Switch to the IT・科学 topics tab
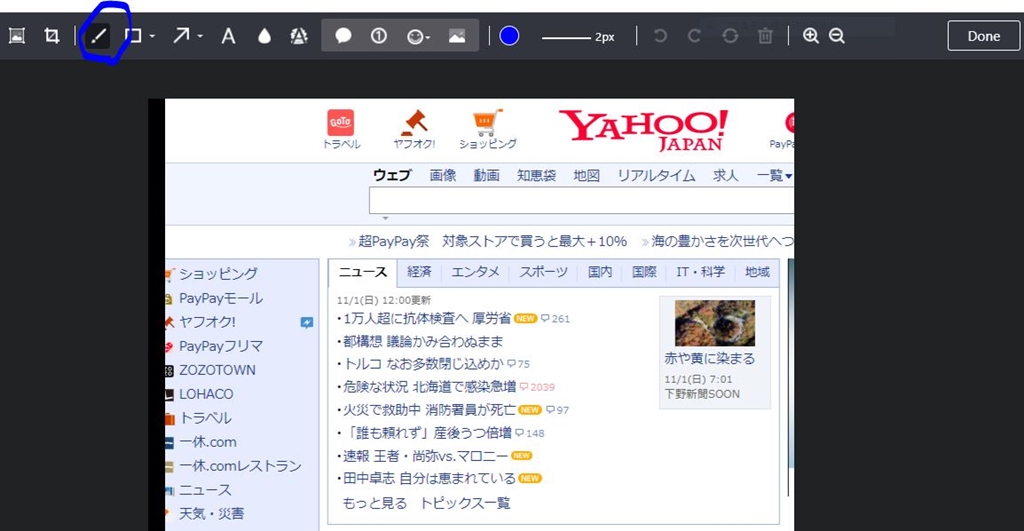1024x531 pixels. (x=701, y=272)
